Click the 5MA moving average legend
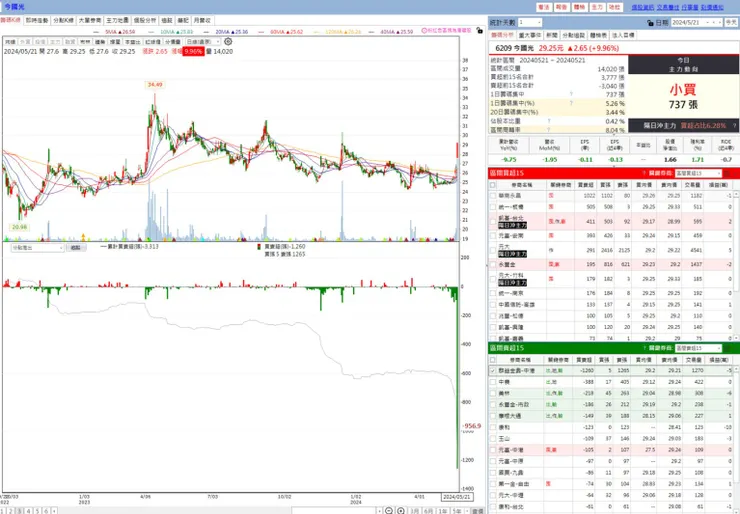The height and width of the screenshot is (514, 740). pos(115,32)
